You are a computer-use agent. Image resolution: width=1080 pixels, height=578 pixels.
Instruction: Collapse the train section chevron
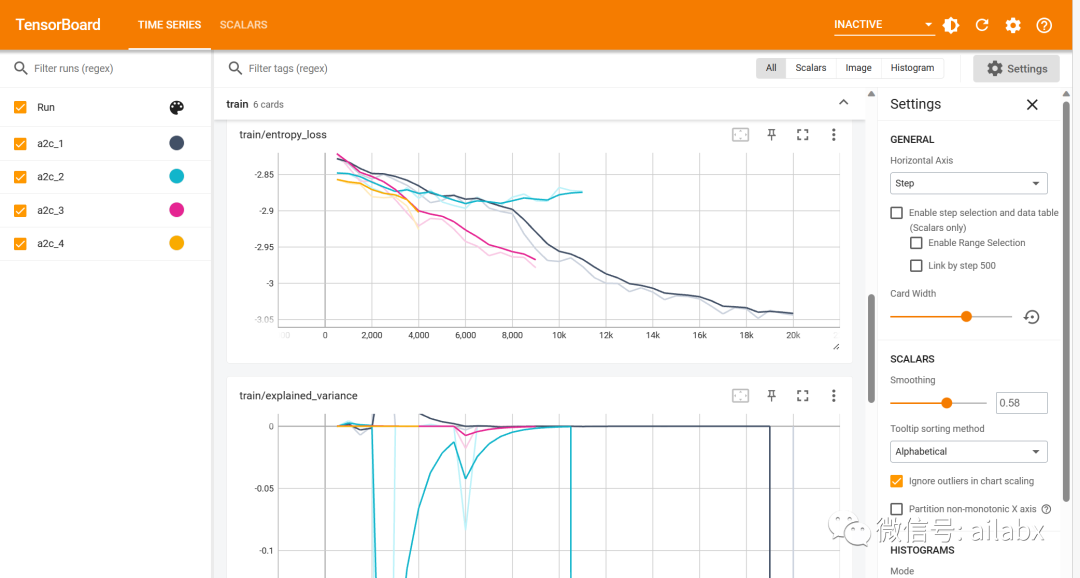[x=843, y=103]
